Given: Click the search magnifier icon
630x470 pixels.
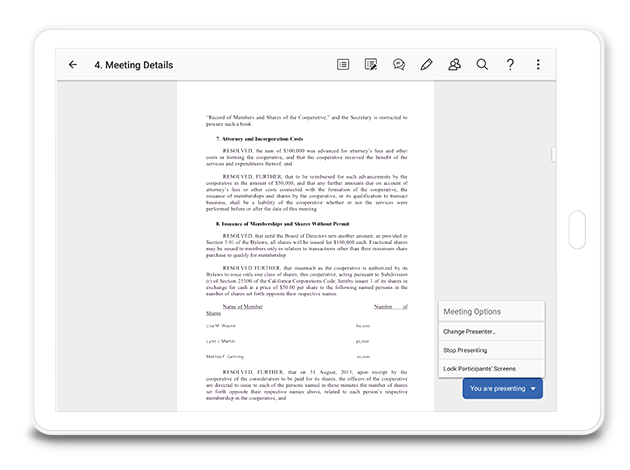Looking at the screenshot, I should pos(482,65).
